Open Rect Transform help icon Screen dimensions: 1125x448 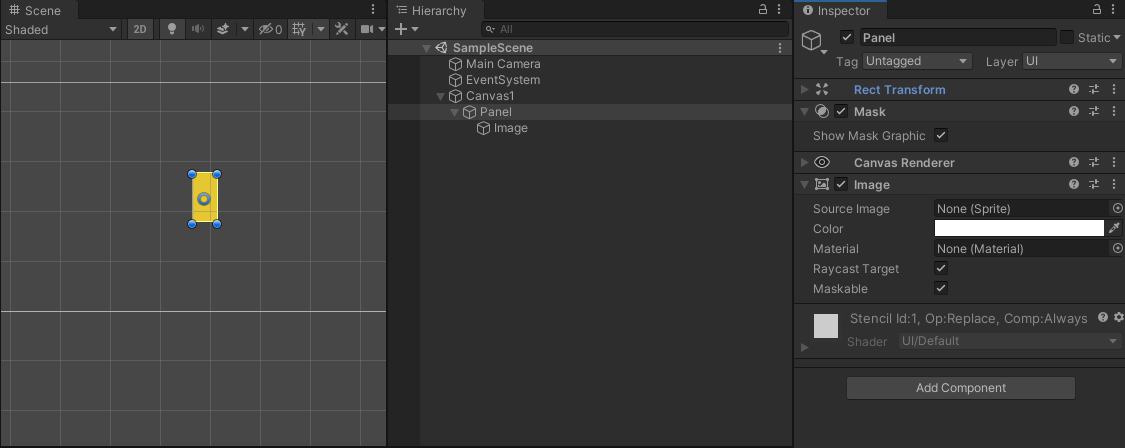pos(1073,90)
